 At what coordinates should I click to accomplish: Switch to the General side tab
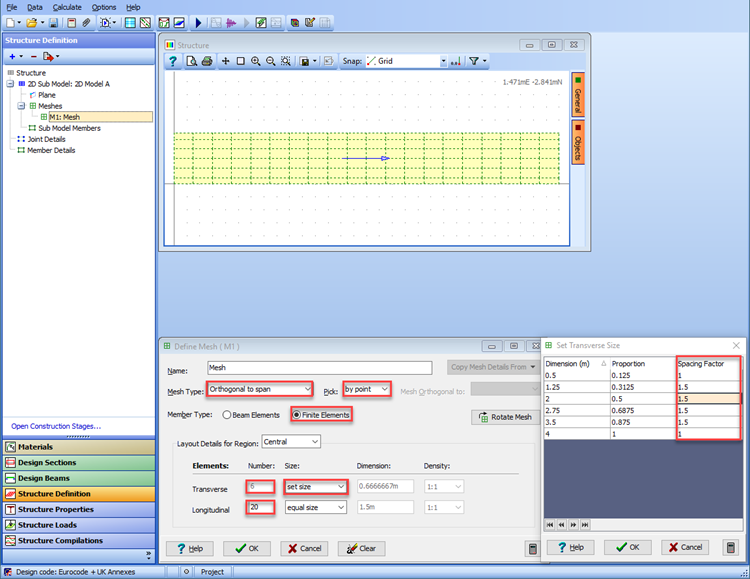(578, 94)
